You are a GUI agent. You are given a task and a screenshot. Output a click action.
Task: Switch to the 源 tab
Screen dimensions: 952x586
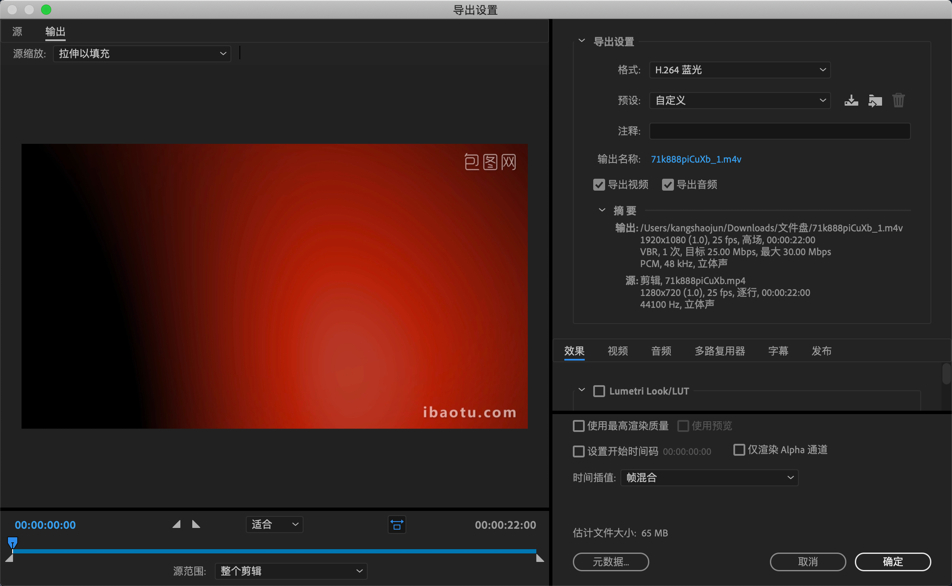(16, 31)
